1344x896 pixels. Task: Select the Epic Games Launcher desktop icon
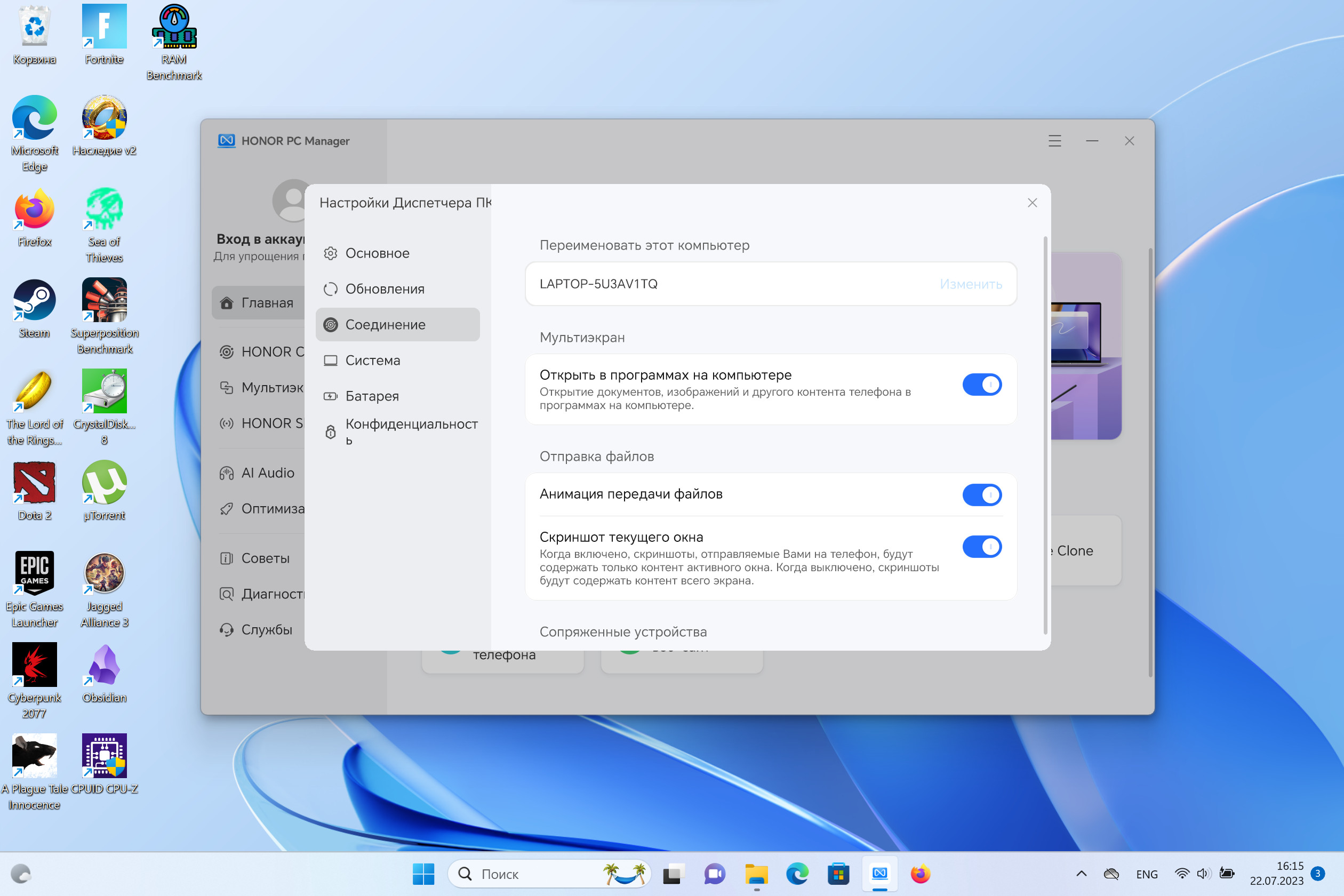click(34, 590)
